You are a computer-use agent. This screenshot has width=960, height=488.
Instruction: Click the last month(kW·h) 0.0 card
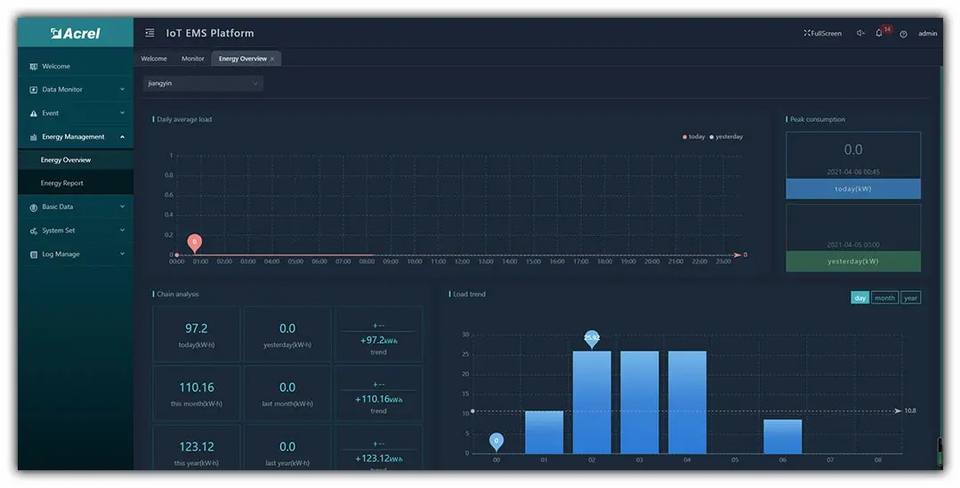pos(287,393)
